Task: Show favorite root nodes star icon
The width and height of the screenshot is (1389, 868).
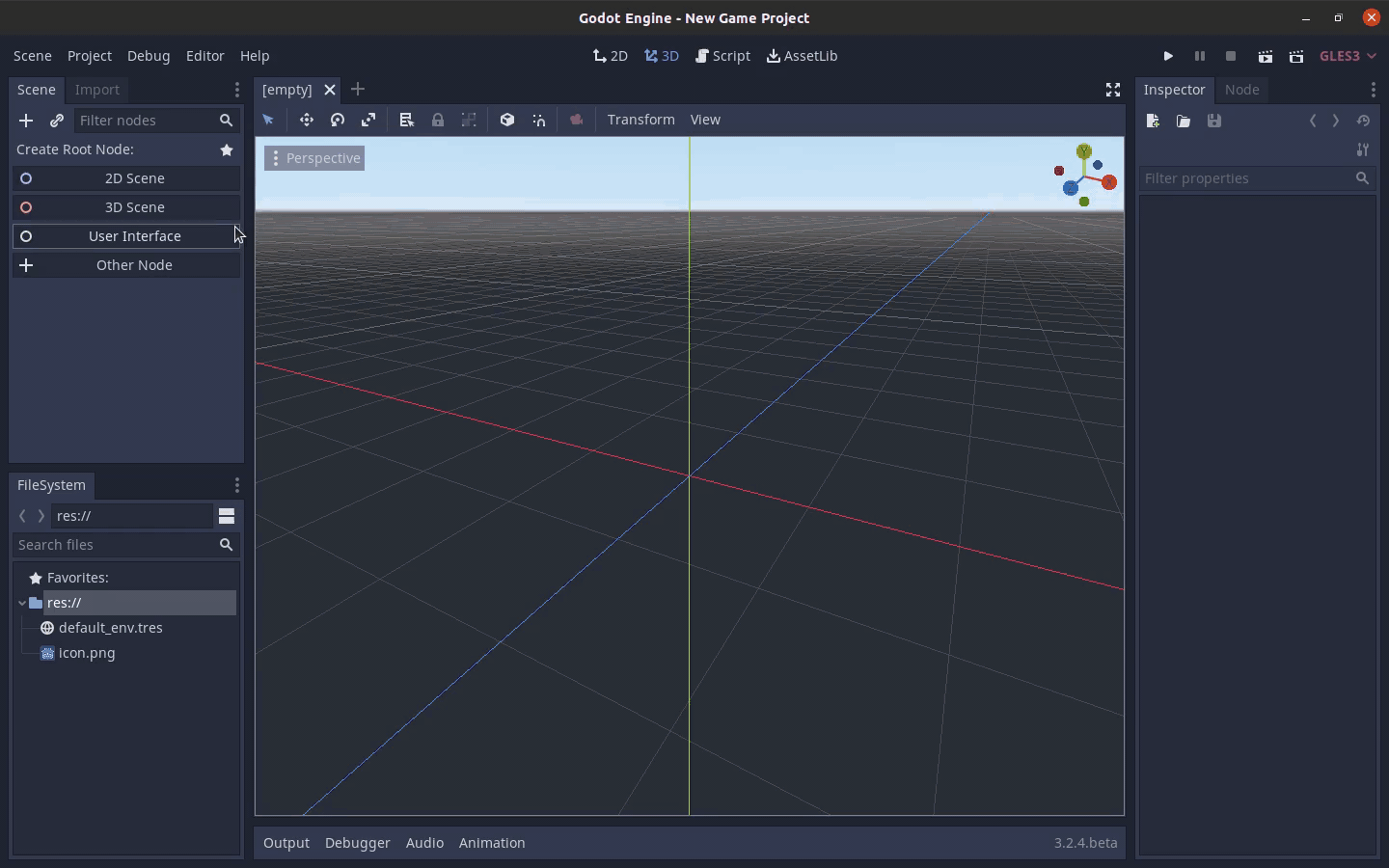Action: [x=227, y=149]
